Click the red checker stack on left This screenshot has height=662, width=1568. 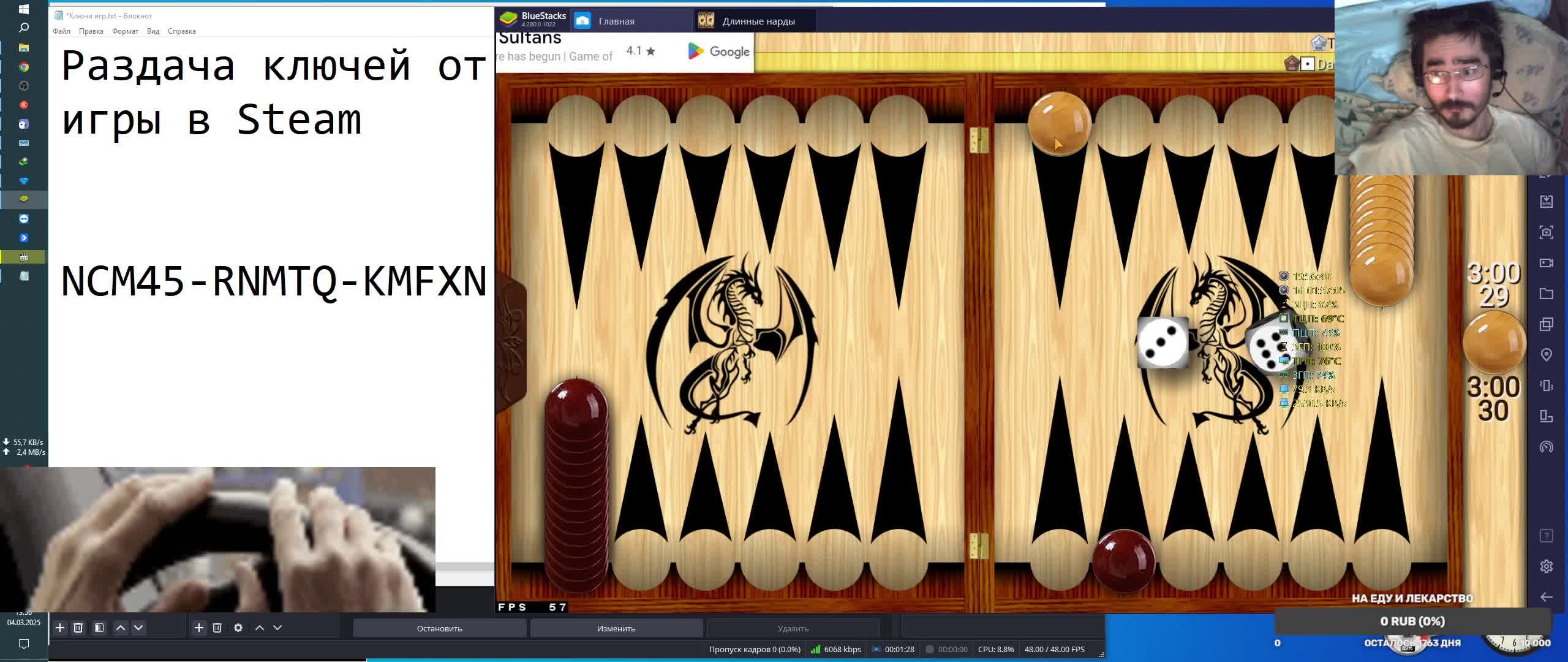pos(576,484)
